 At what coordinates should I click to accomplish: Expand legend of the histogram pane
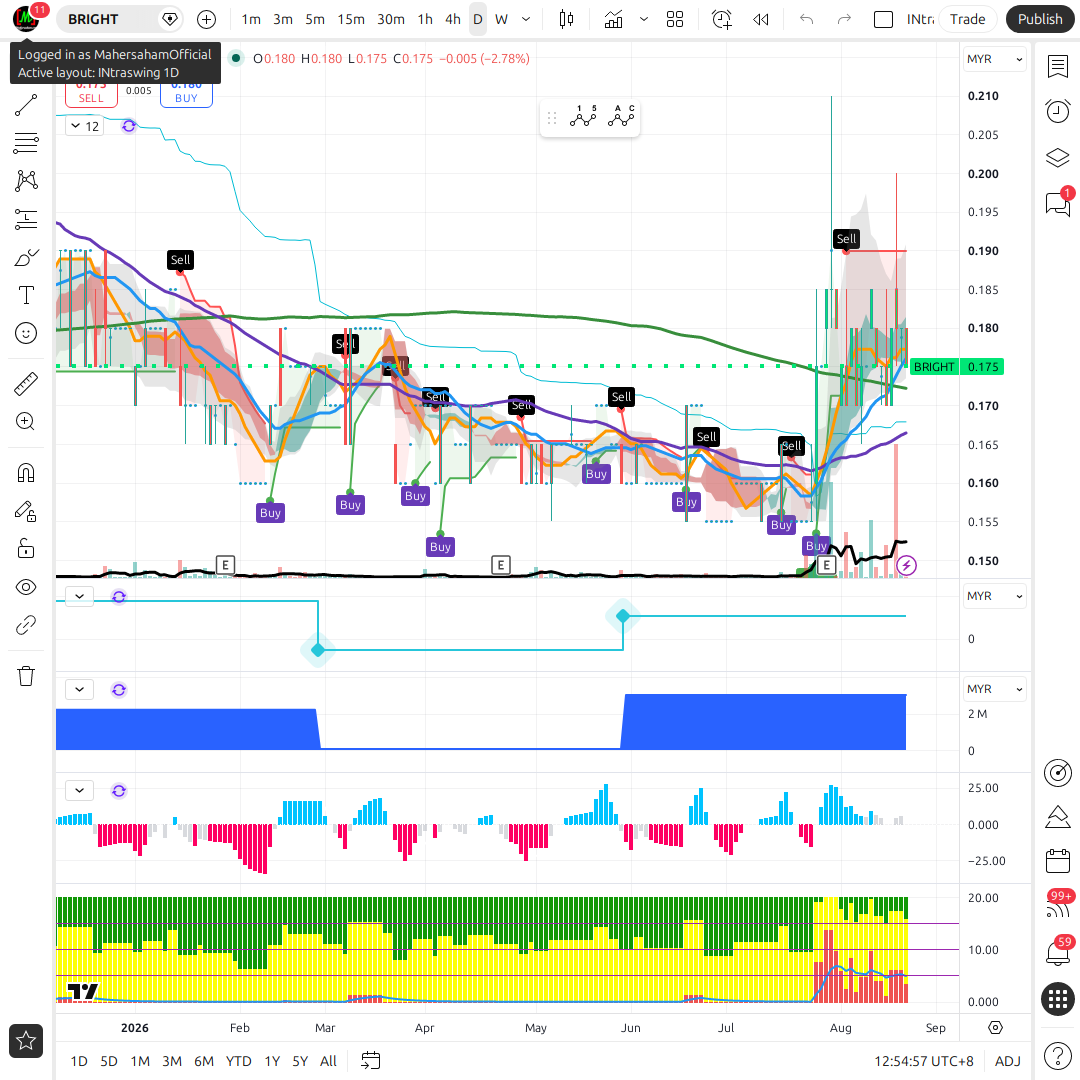tap(79, 791)
